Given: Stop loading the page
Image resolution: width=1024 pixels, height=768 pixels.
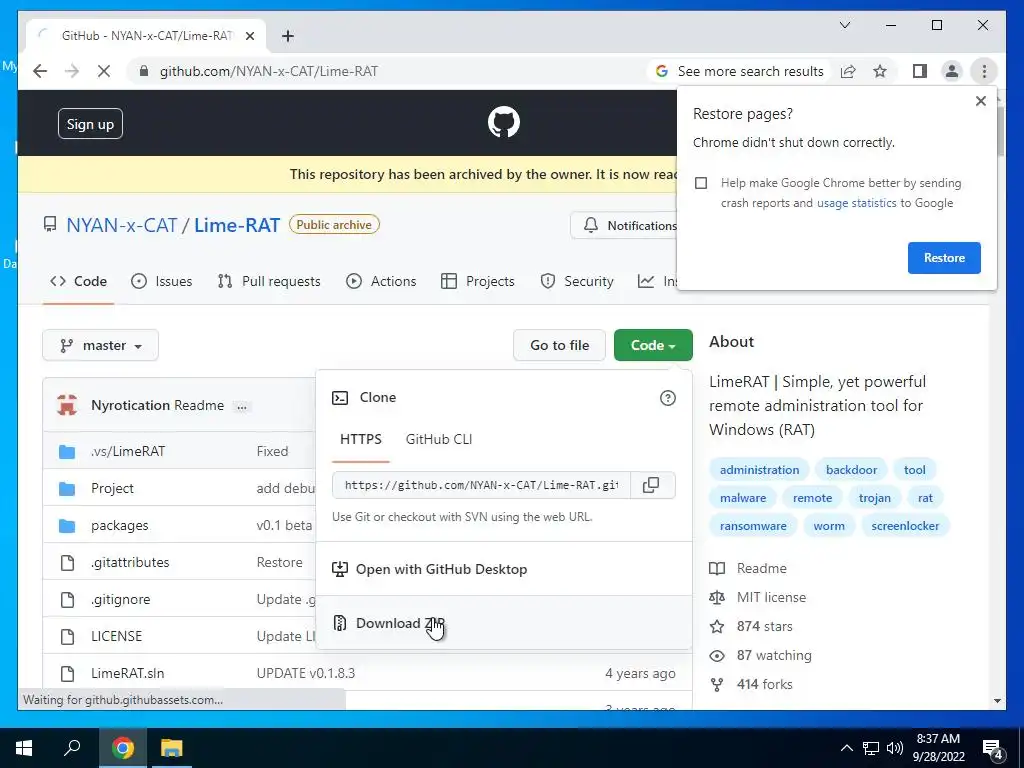Looking at the screenshot, I should click(x=103, y=71).
